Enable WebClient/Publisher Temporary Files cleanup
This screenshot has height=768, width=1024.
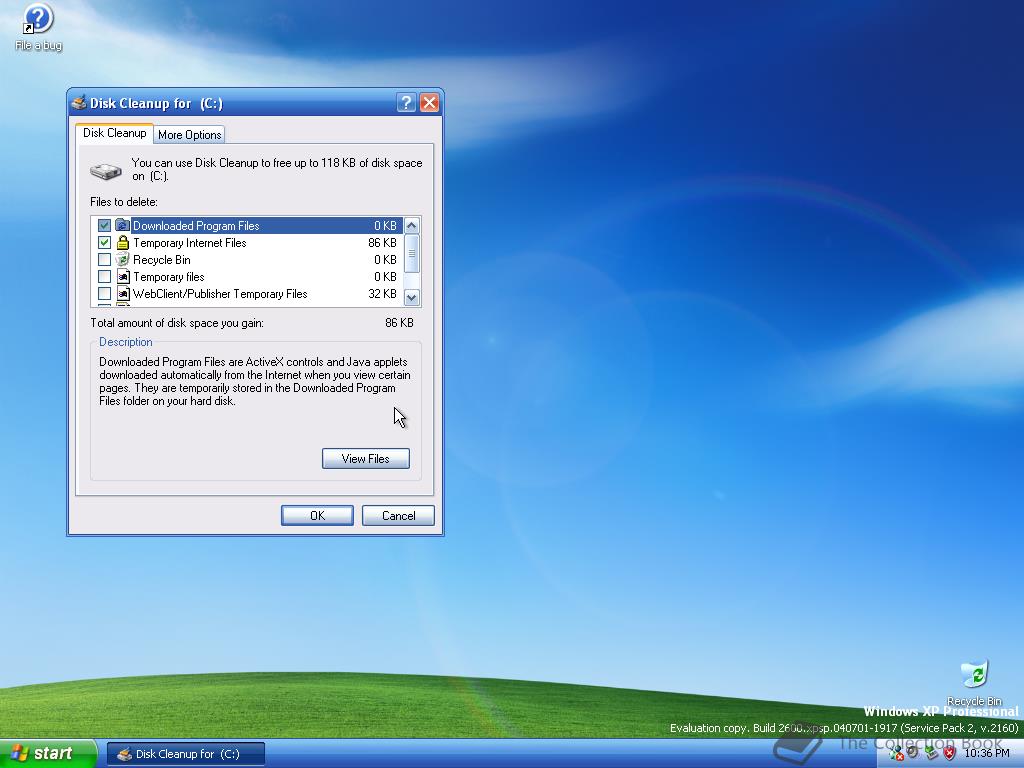point(104,293)
